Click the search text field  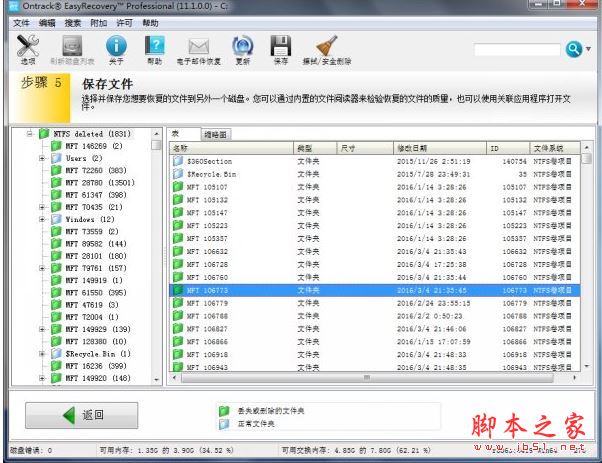[x=517, y=50]
